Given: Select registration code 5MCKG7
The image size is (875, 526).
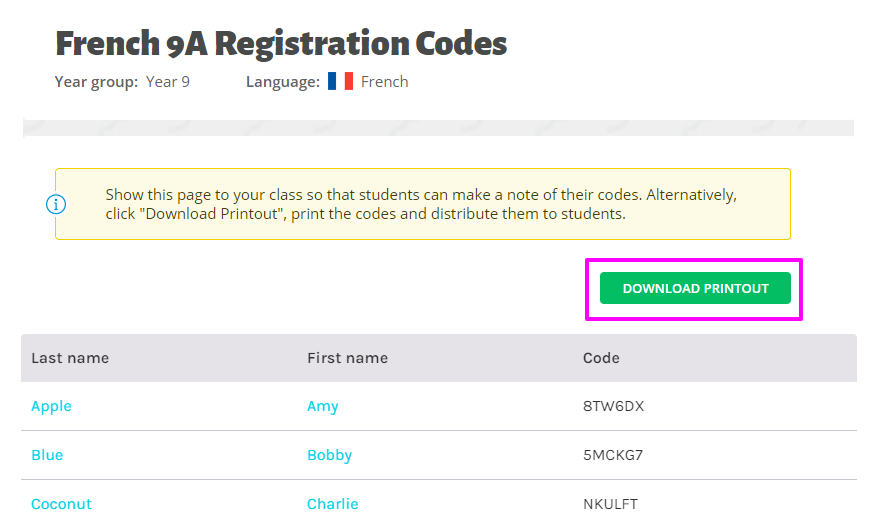Looking at the screenshot, I should pyautogui.click(x=613, y=455).
